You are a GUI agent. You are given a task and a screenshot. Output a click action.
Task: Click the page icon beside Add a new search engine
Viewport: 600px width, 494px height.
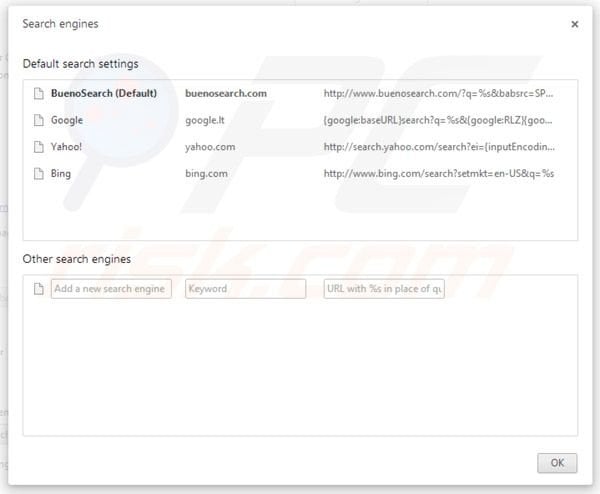[39, 289]
